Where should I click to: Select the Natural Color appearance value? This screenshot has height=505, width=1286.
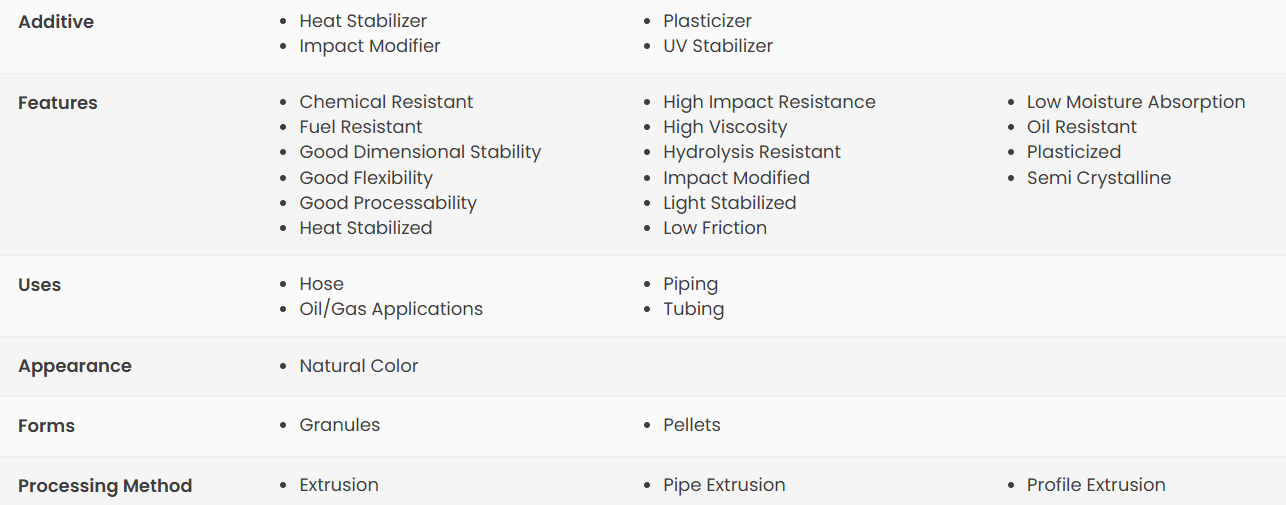coord(359,366)
